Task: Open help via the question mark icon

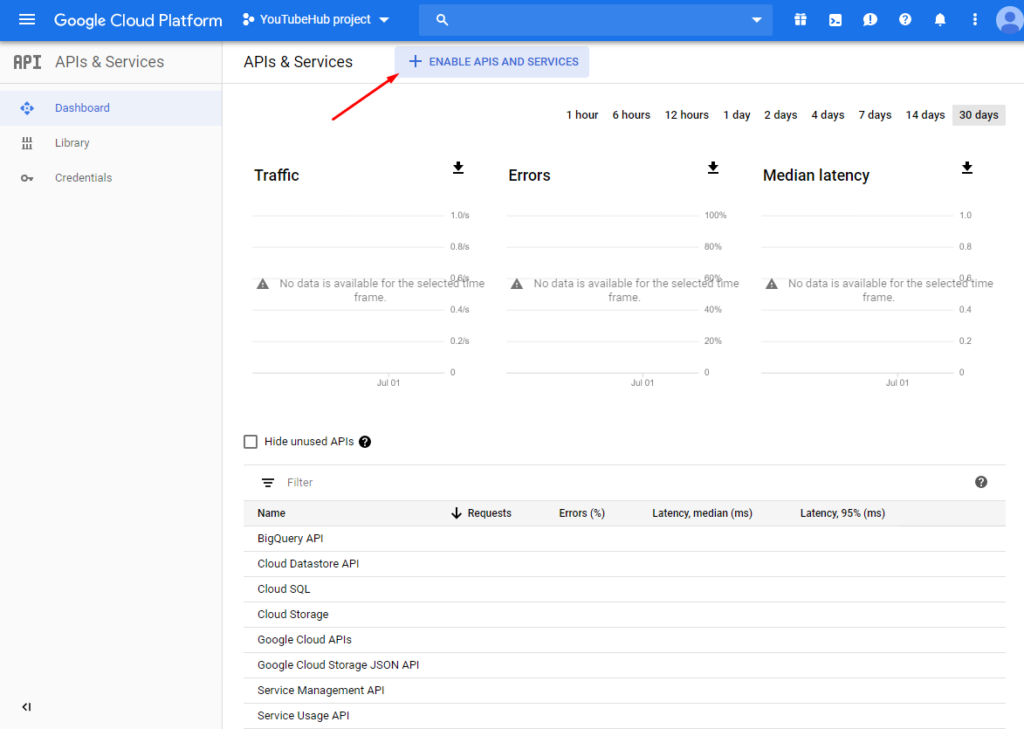Action: (x=905, y=19)
